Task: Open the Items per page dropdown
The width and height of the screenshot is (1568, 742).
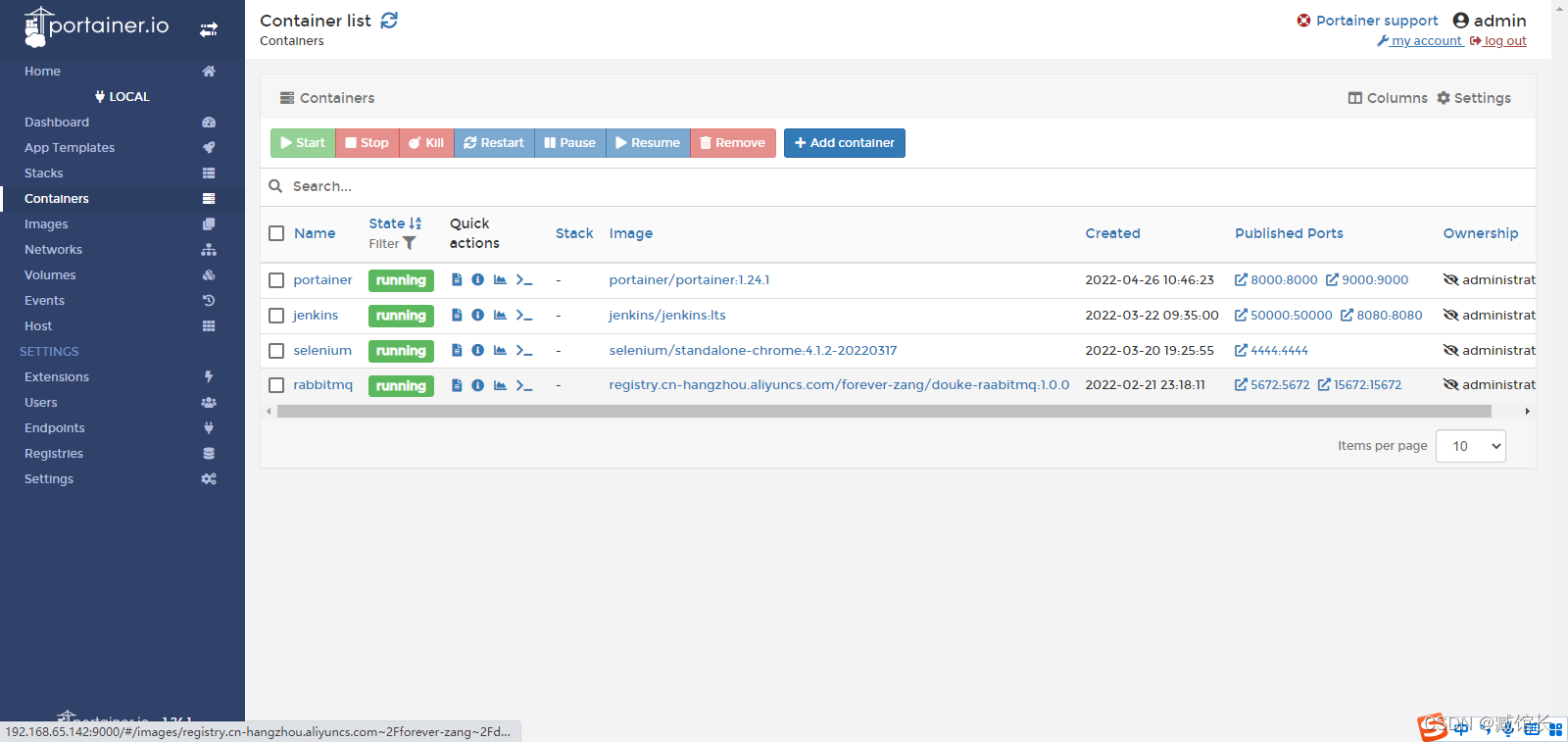Action: pos(1471,446)
